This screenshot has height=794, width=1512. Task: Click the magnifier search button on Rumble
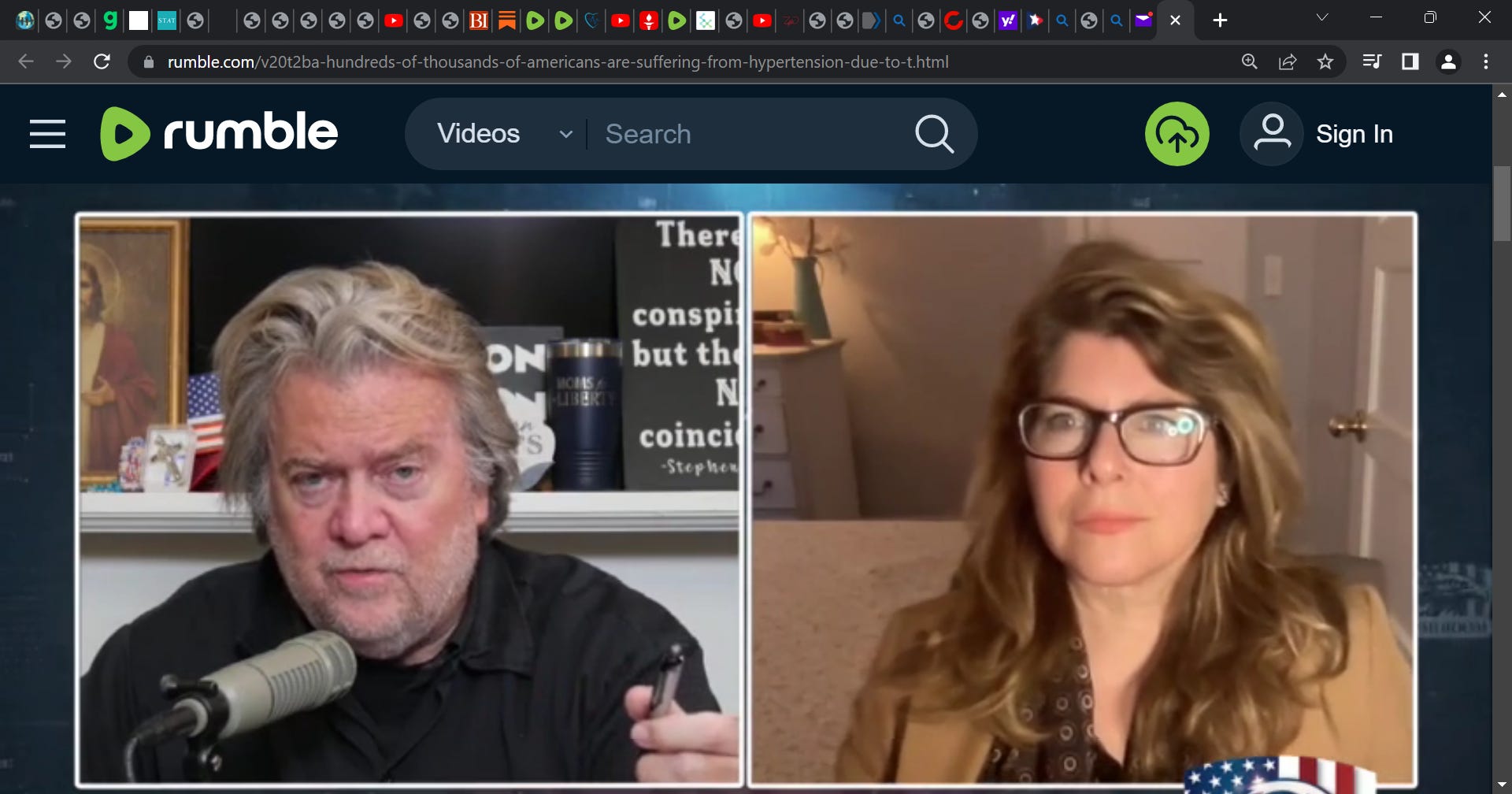coord(934,134)
